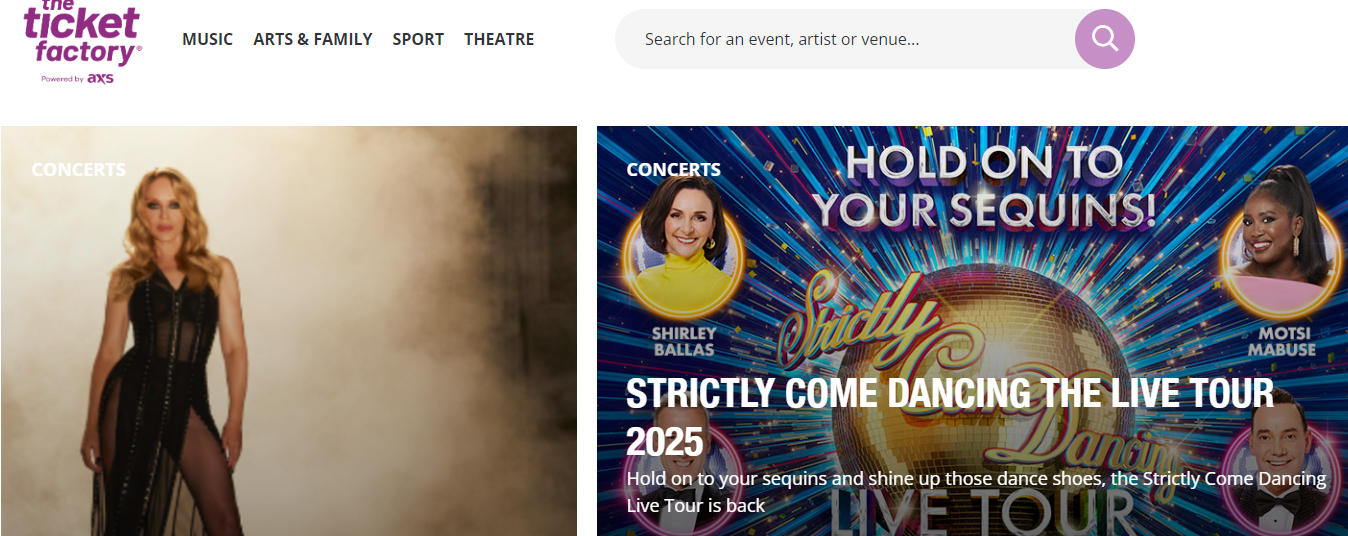
Task: Click the MOTSI MABUSE name caption
Action: 1281,342
